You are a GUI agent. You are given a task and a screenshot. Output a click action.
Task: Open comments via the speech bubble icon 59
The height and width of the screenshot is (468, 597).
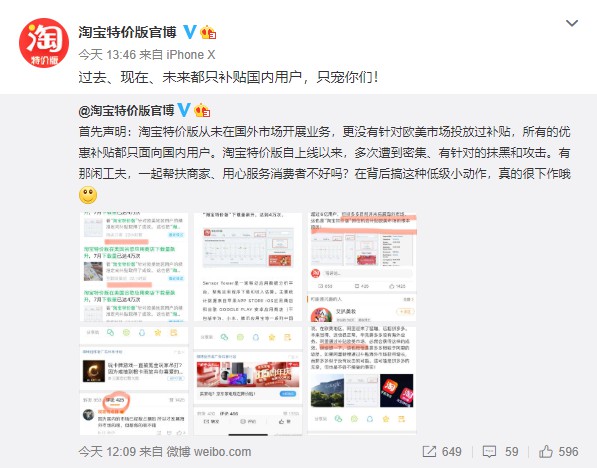click(500, 452)
